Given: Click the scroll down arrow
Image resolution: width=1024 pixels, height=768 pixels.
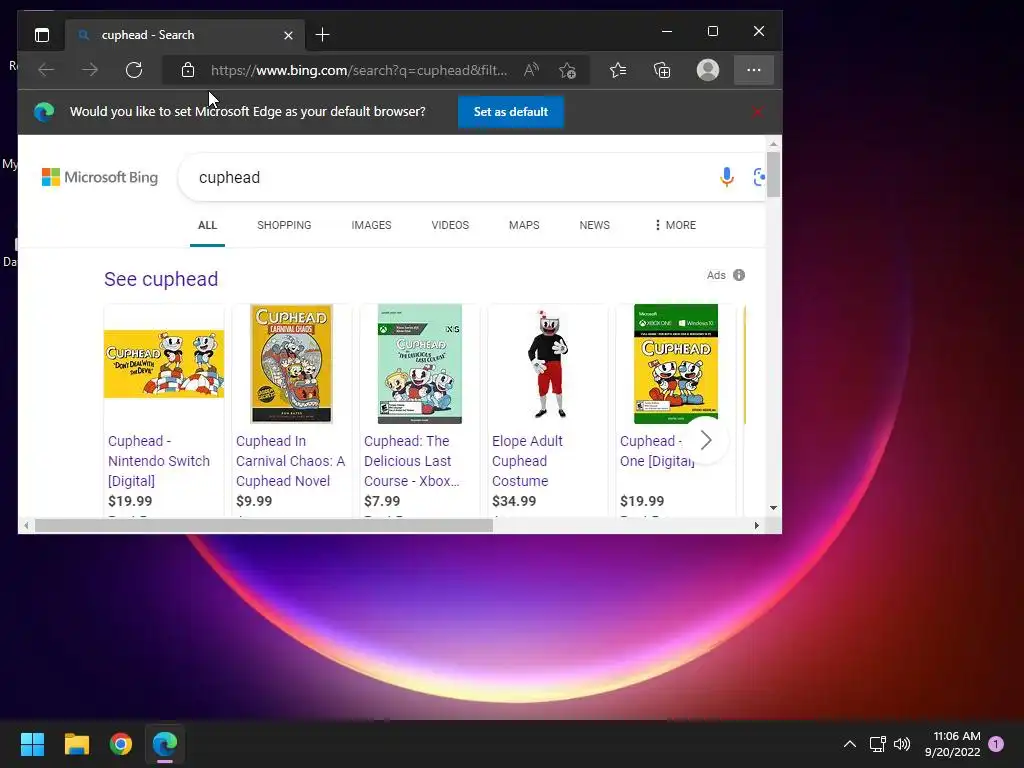Looking at the screenshot, I should (x=773, y=507).
